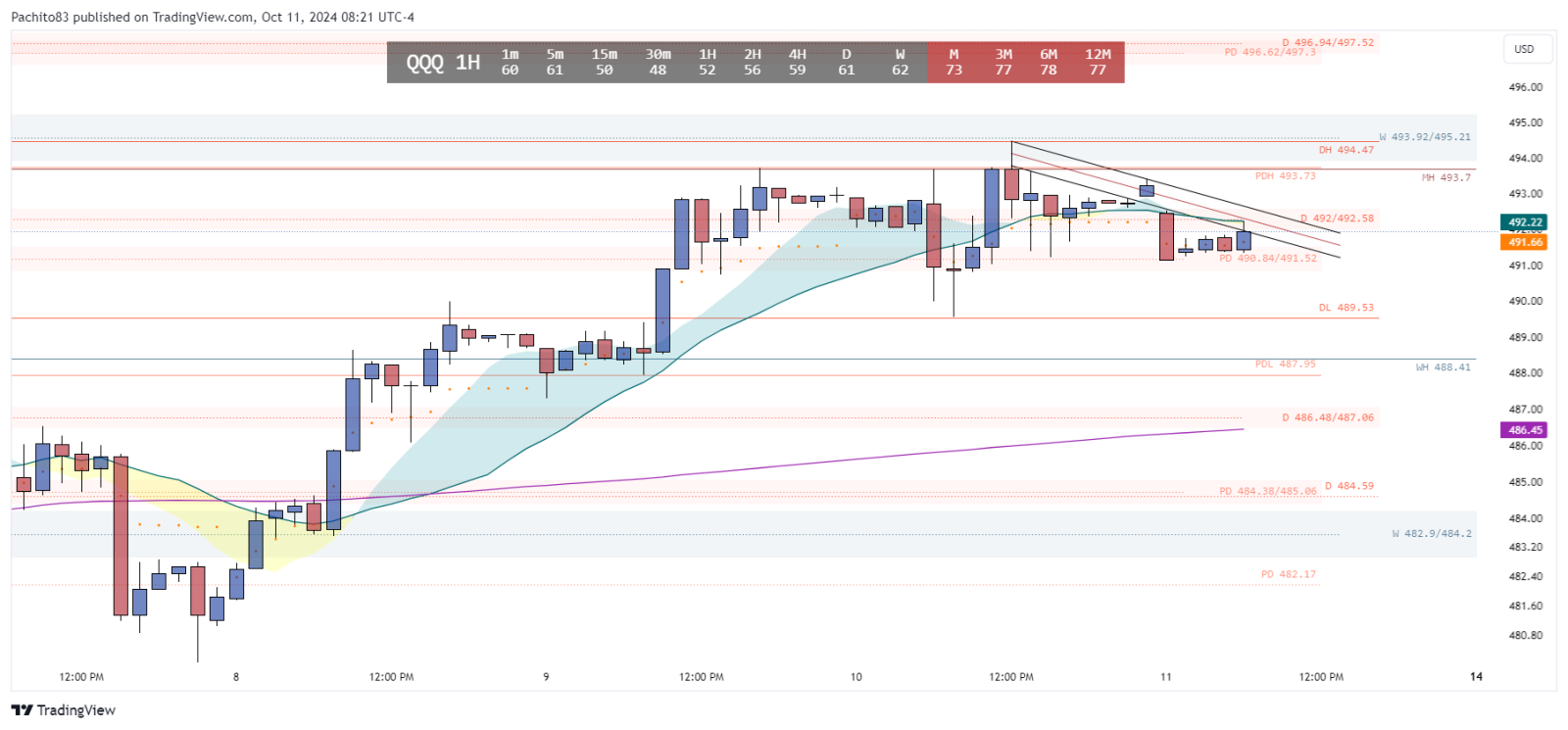Click date label 10 on time axis

point(856,677)
